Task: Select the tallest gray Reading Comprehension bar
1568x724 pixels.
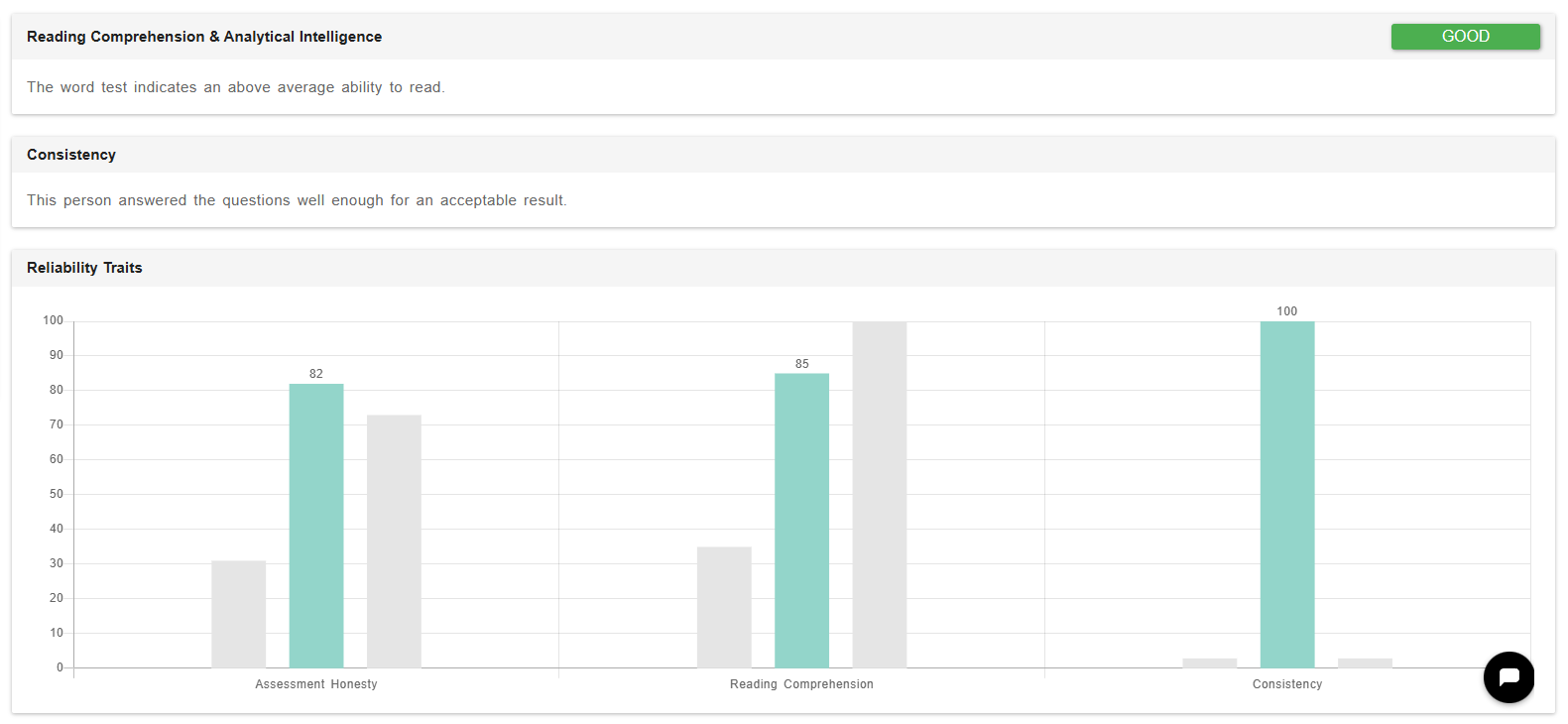Action: [x=879, y=494]
